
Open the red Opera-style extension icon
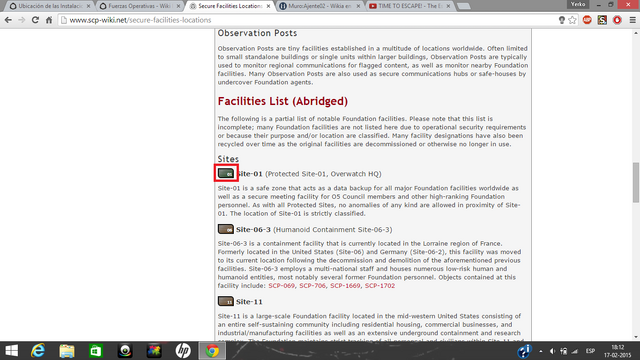click(x=617, y=20)
